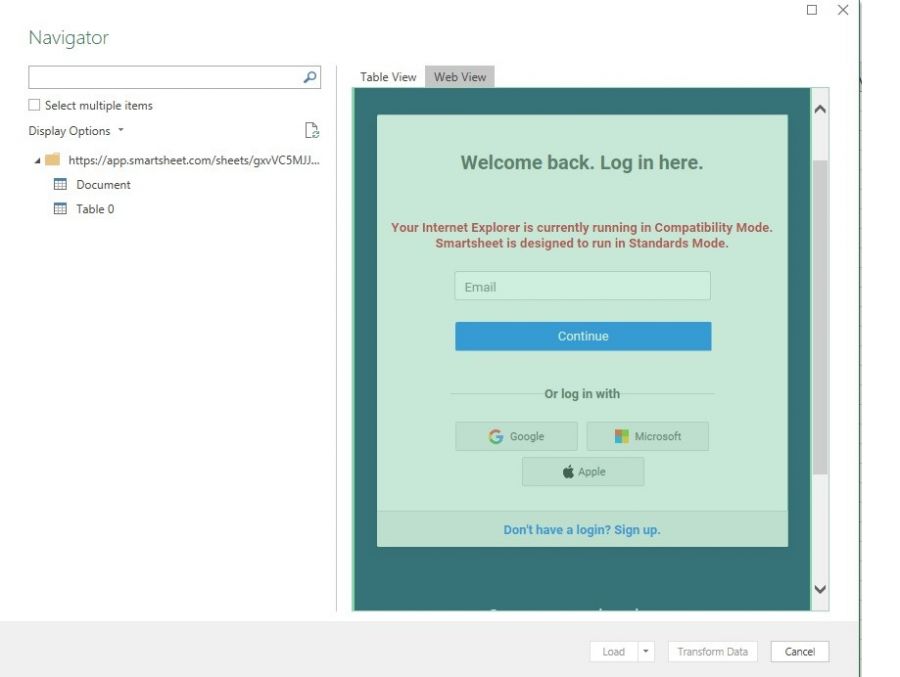Image resolution: width=900 pixels, height=677 pixels.
Task: Switch to the Web View tab
Action: tap(460, 77)
